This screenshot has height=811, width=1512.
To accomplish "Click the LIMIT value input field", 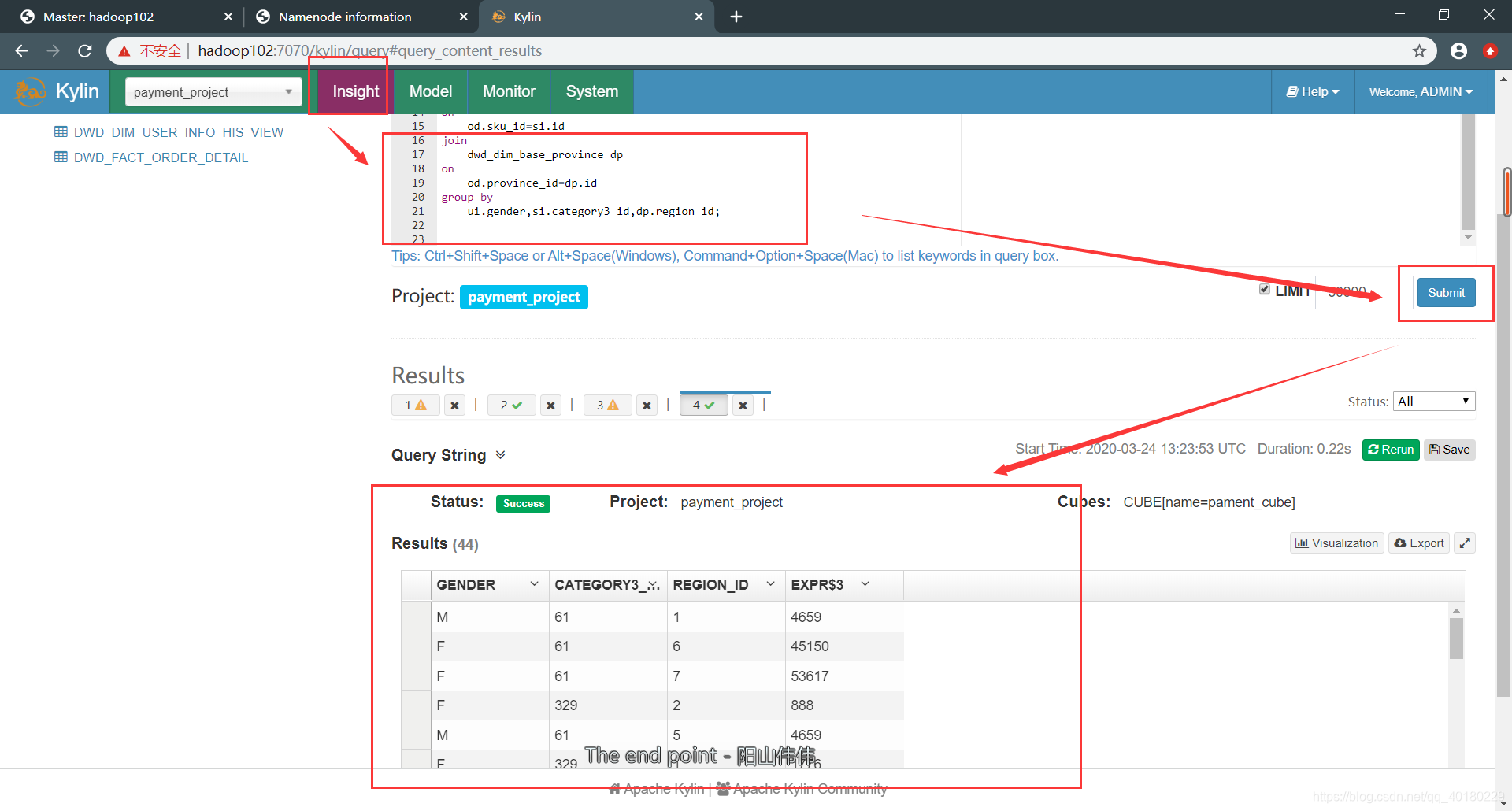I will point(1363,293).
